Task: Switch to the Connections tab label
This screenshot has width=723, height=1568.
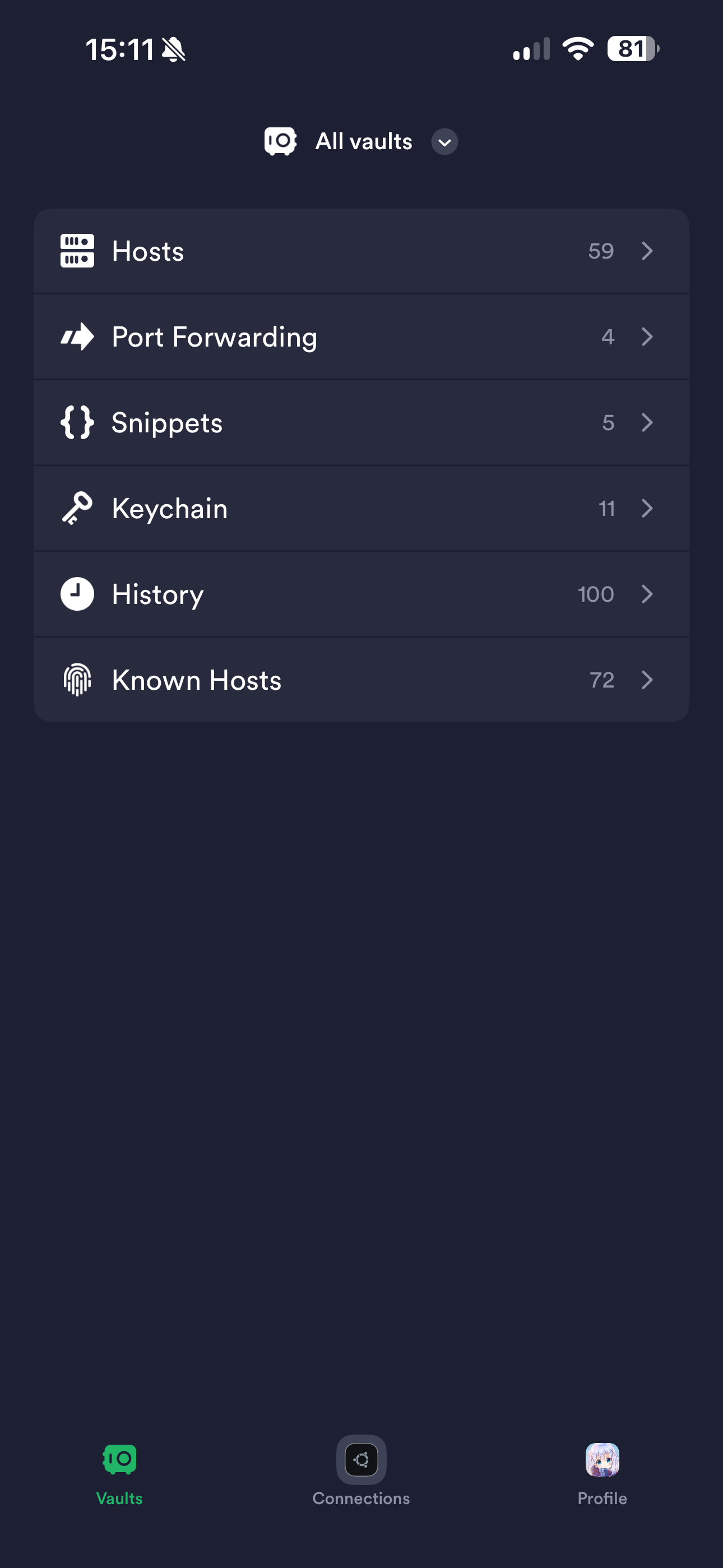Action: pyautogui.click(x=361, y=1498)
